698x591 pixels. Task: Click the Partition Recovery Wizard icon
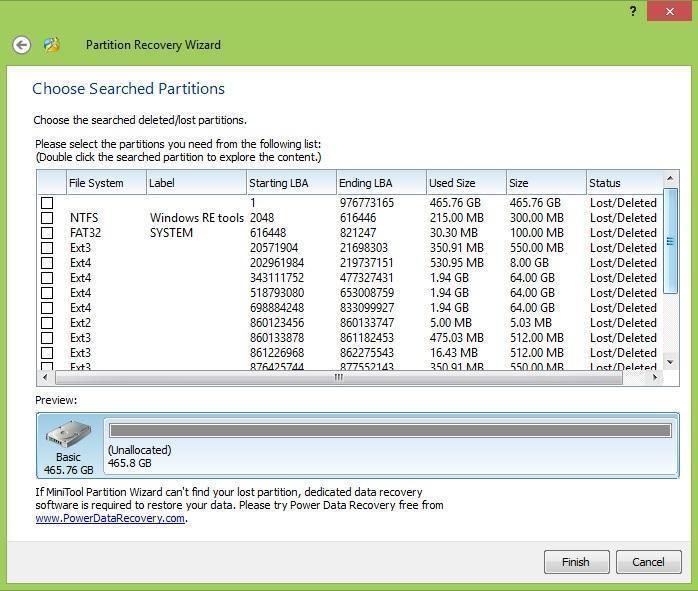[52, 45]
